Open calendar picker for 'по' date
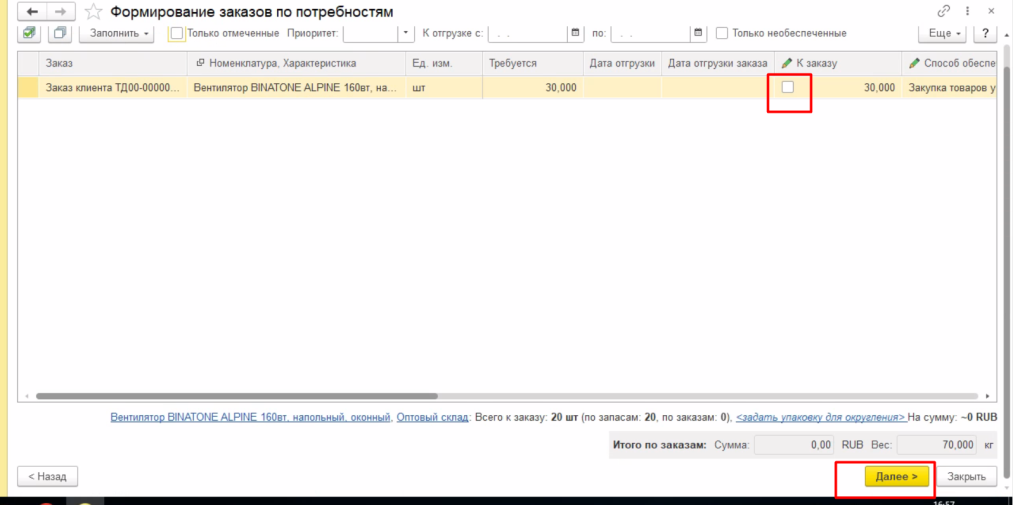1013x505 pixels. coord(698,33)
